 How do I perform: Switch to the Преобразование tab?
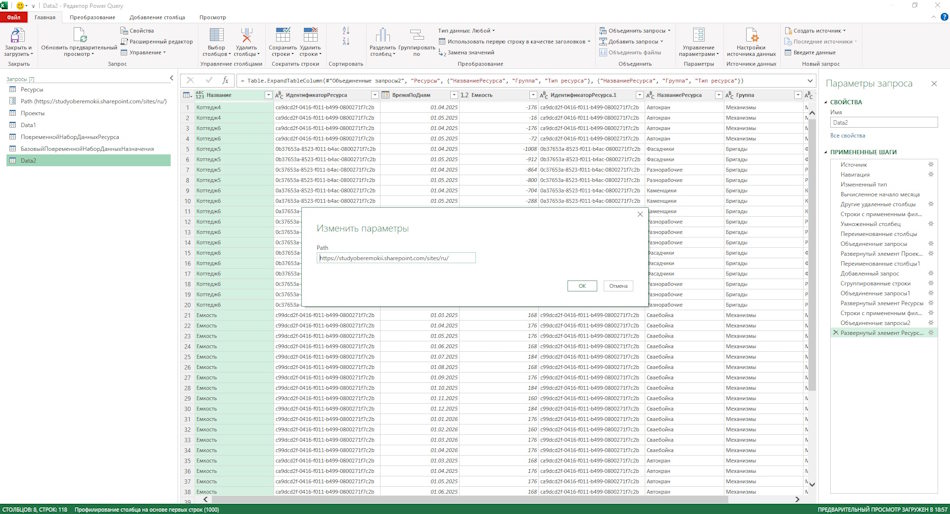(x=92, y=17)
